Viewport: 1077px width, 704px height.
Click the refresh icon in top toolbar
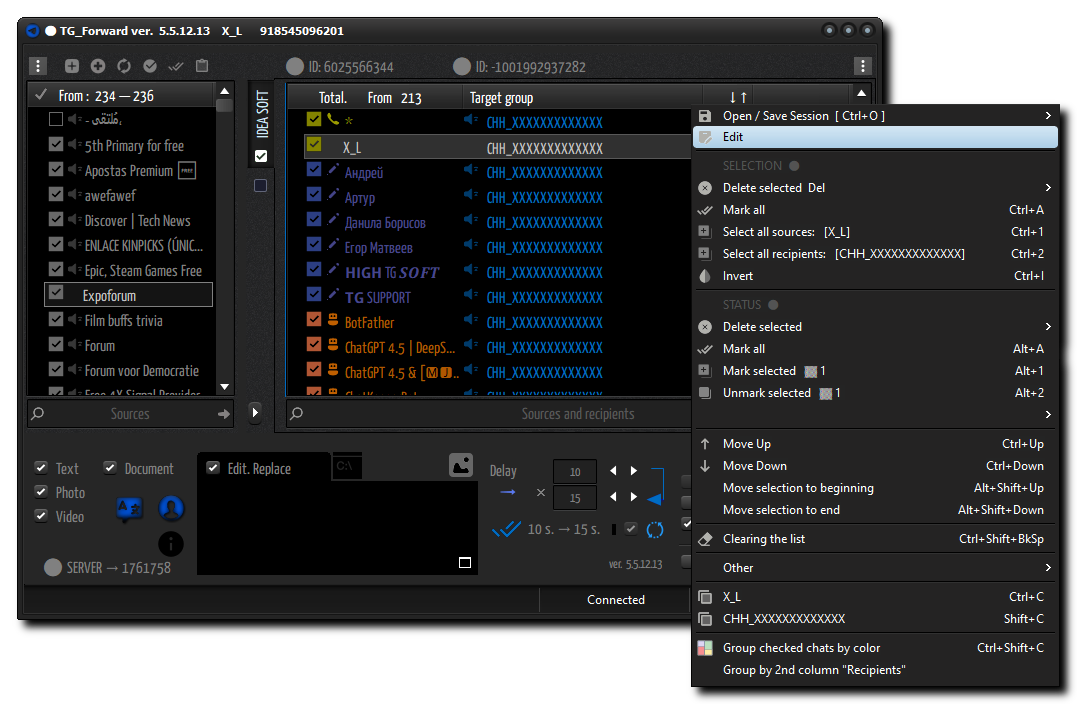click(124, 66)
